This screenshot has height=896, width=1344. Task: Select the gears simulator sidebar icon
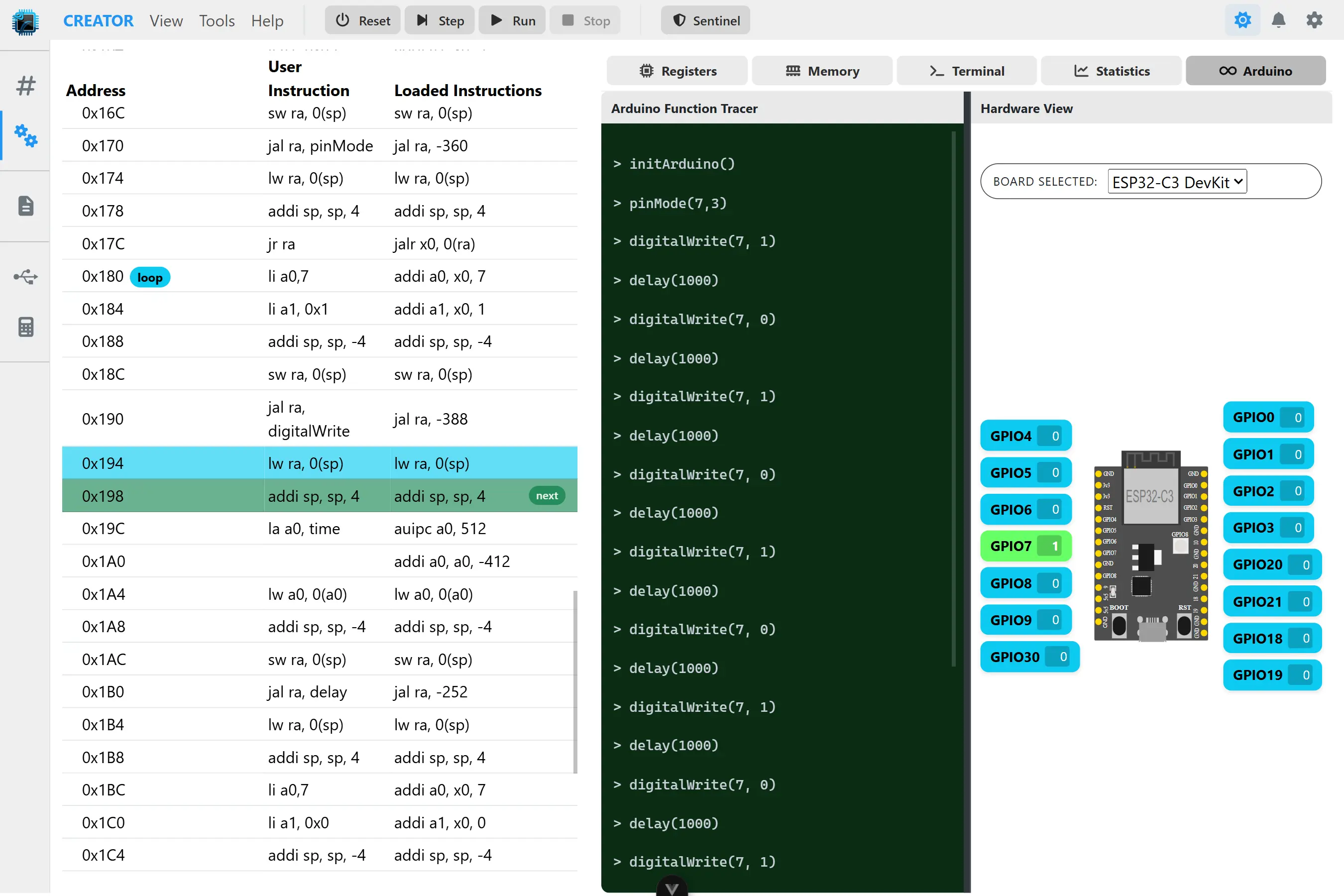(x=26, y=135)
